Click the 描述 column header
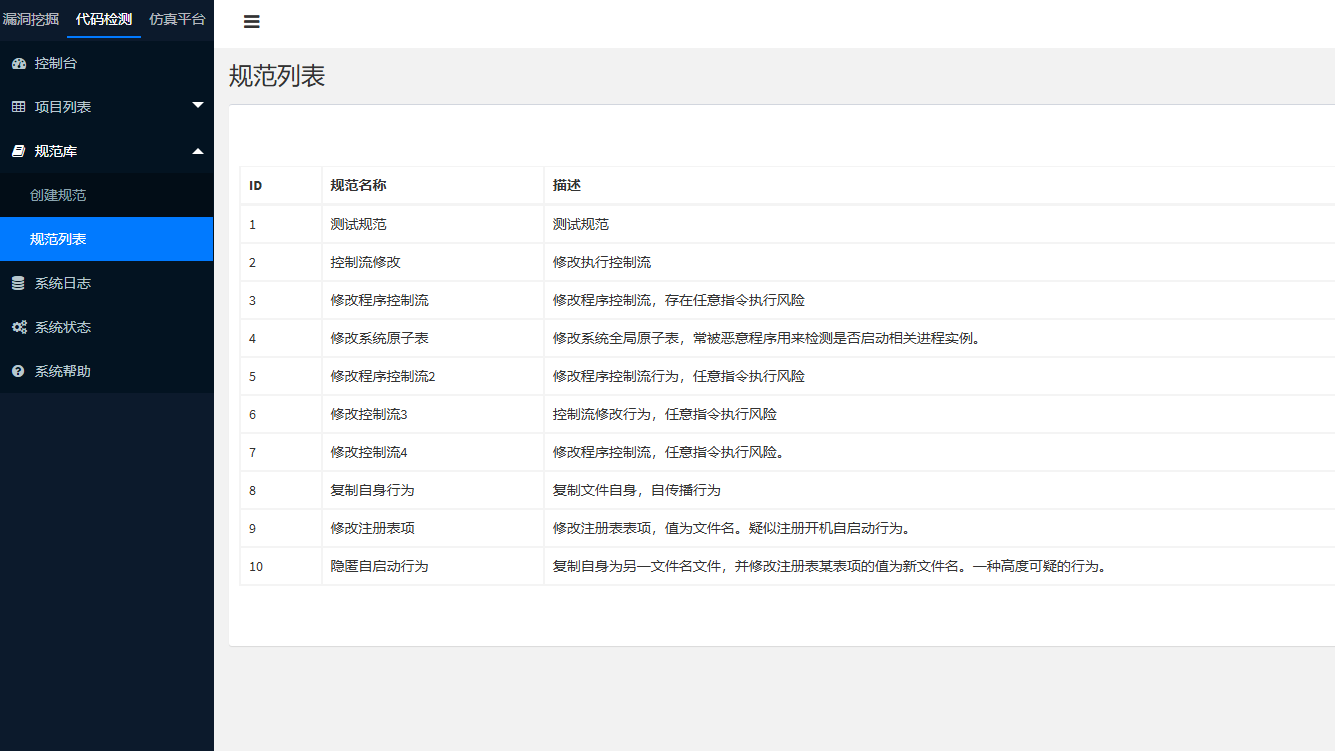Screen dimensions: 1335x751 tap(567, 186)
